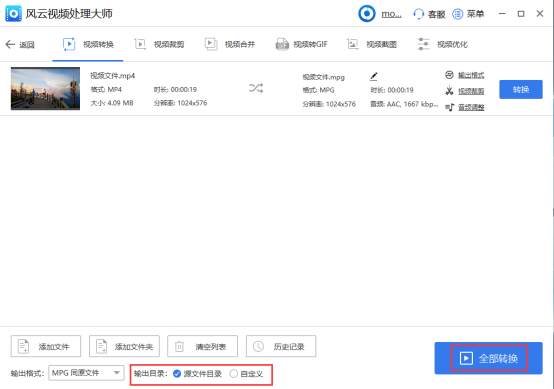Viewport: 554px width, 389px height.
Task: Go back with the 返回 arrow
Action: coord(20,45)
